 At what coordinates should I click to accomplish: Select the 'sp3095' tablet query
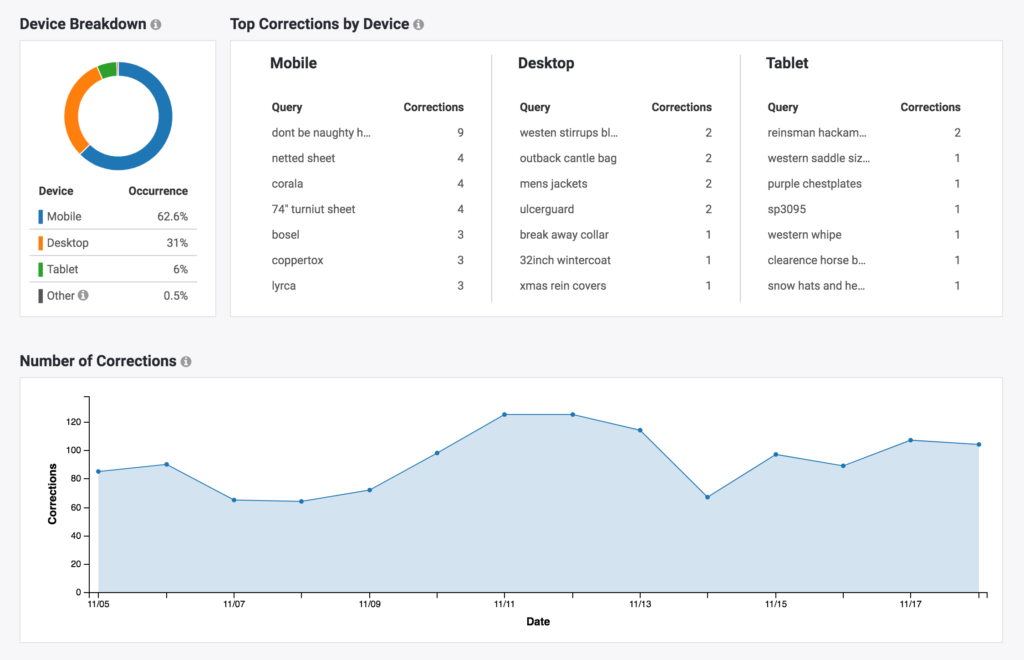pos(787,209)
